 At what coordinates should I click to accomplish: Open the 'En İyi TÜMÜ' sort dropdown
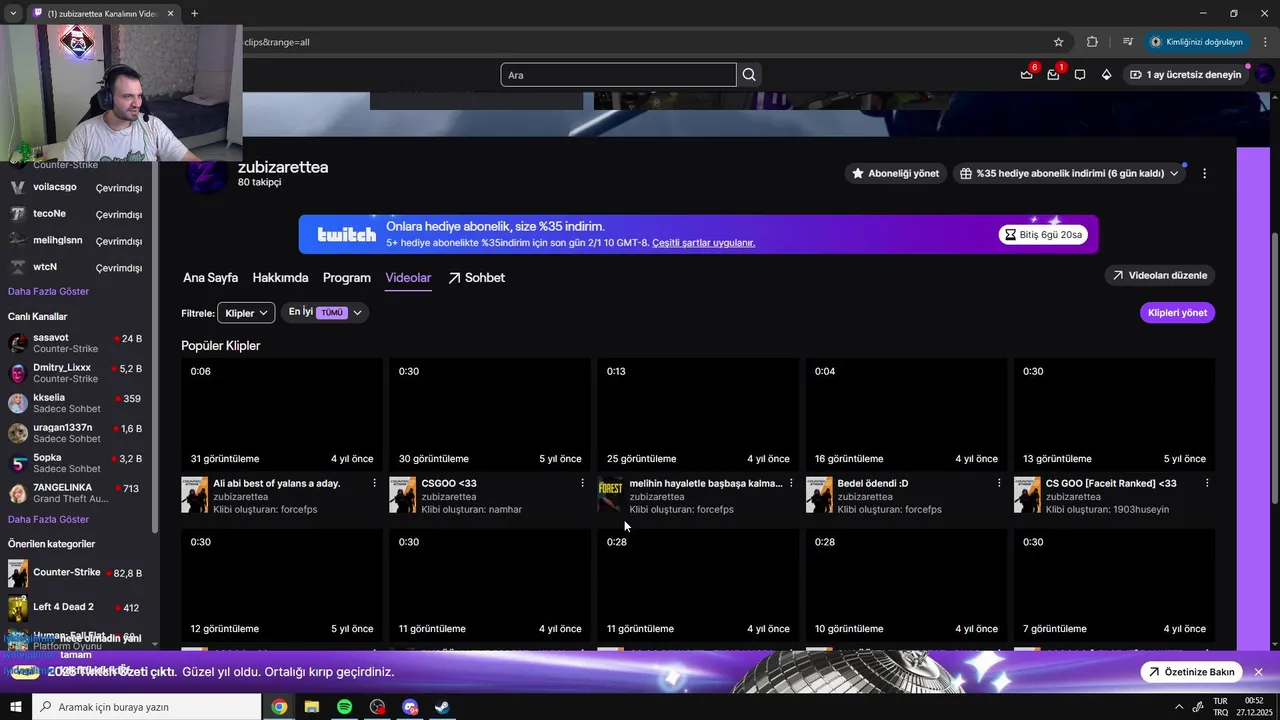pyautogui.click(x=325, y=312)
